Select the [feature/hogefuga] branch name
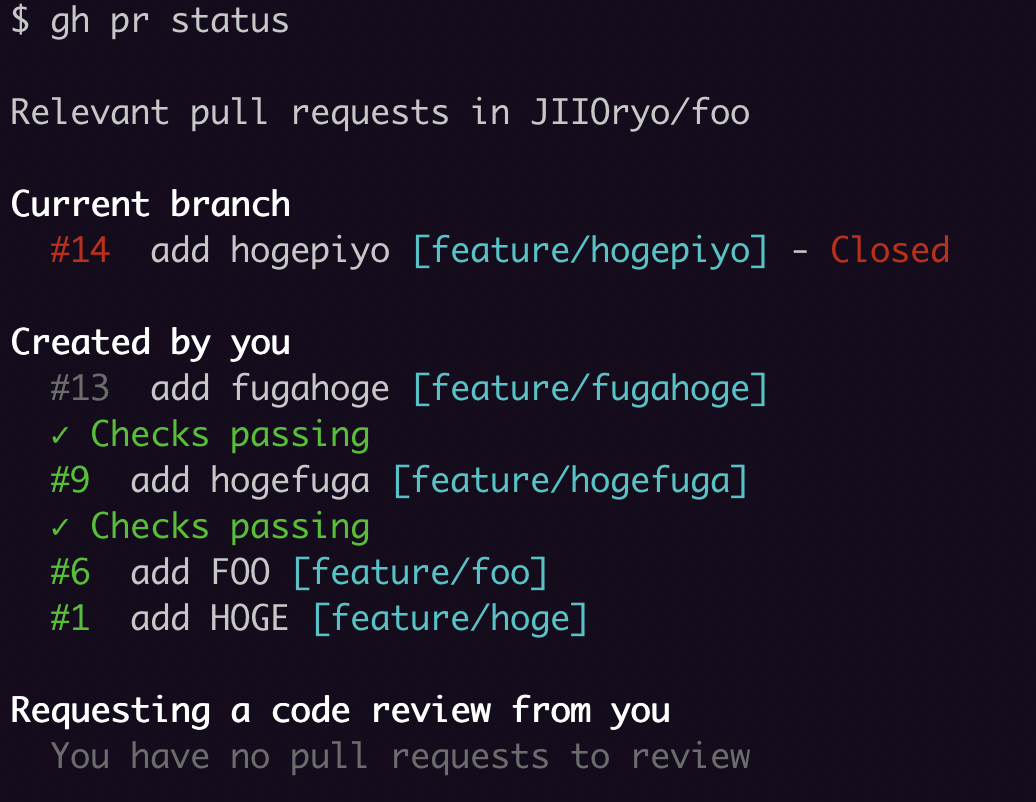 [x=570, y=481]
